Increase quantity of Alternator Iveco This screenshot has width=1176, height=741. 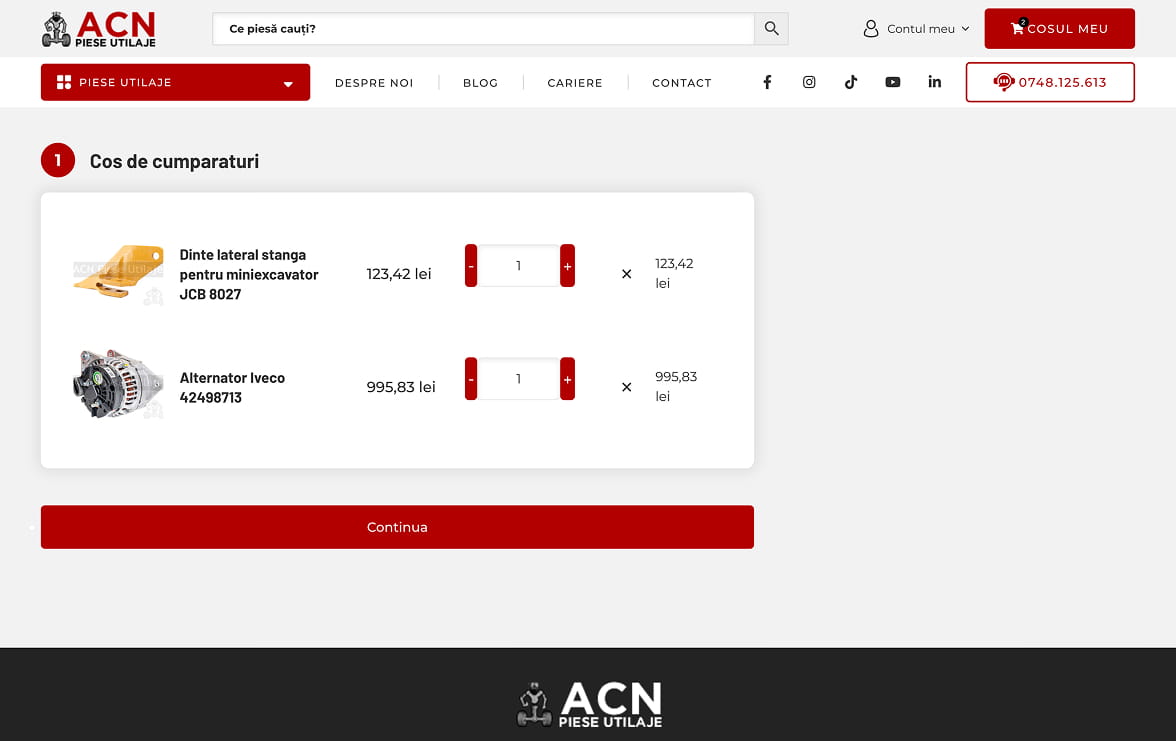click(x=567, y=379)
